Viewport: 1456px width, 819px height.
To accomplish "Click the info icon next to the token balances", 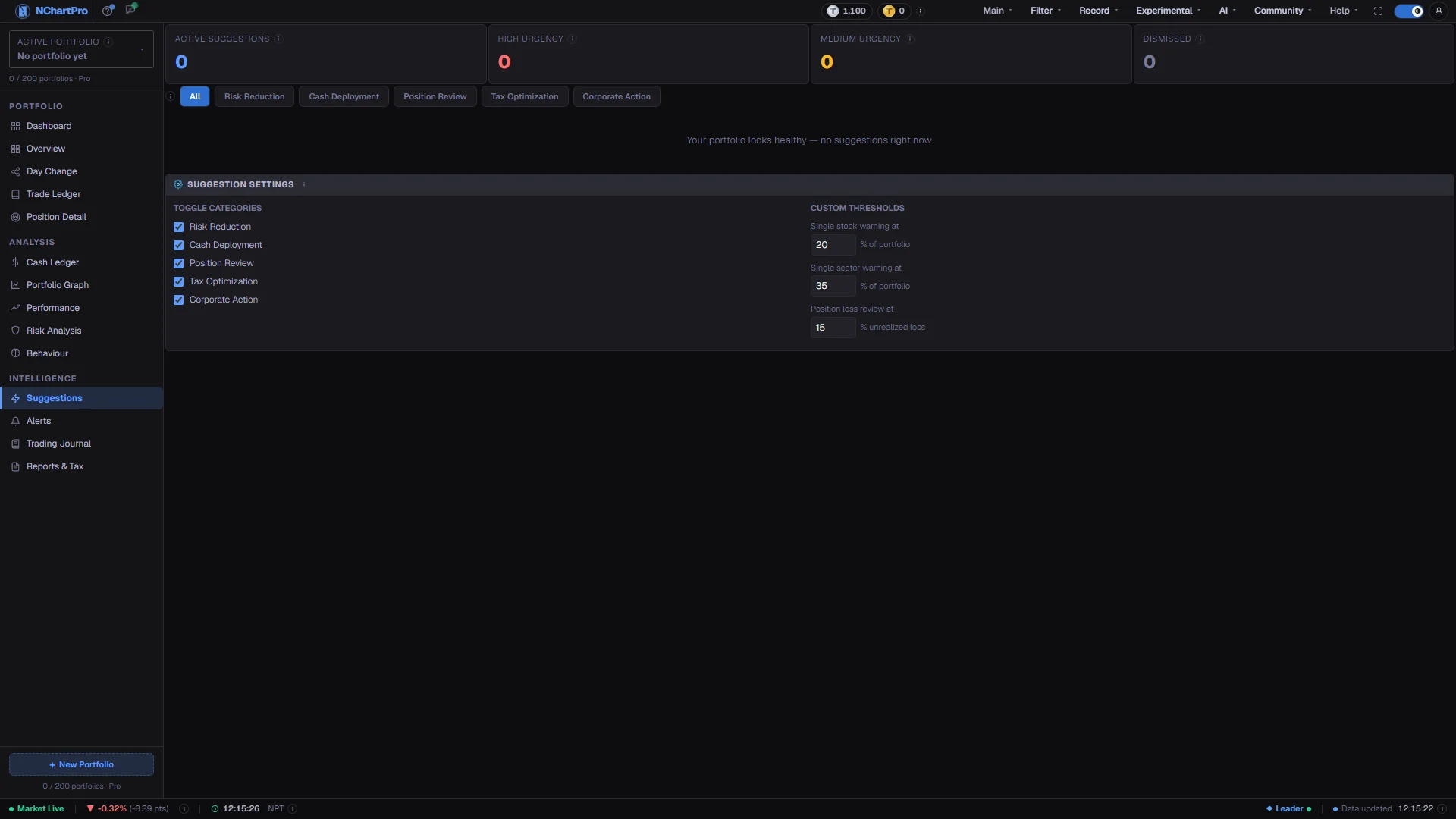I will pos(920,11).
